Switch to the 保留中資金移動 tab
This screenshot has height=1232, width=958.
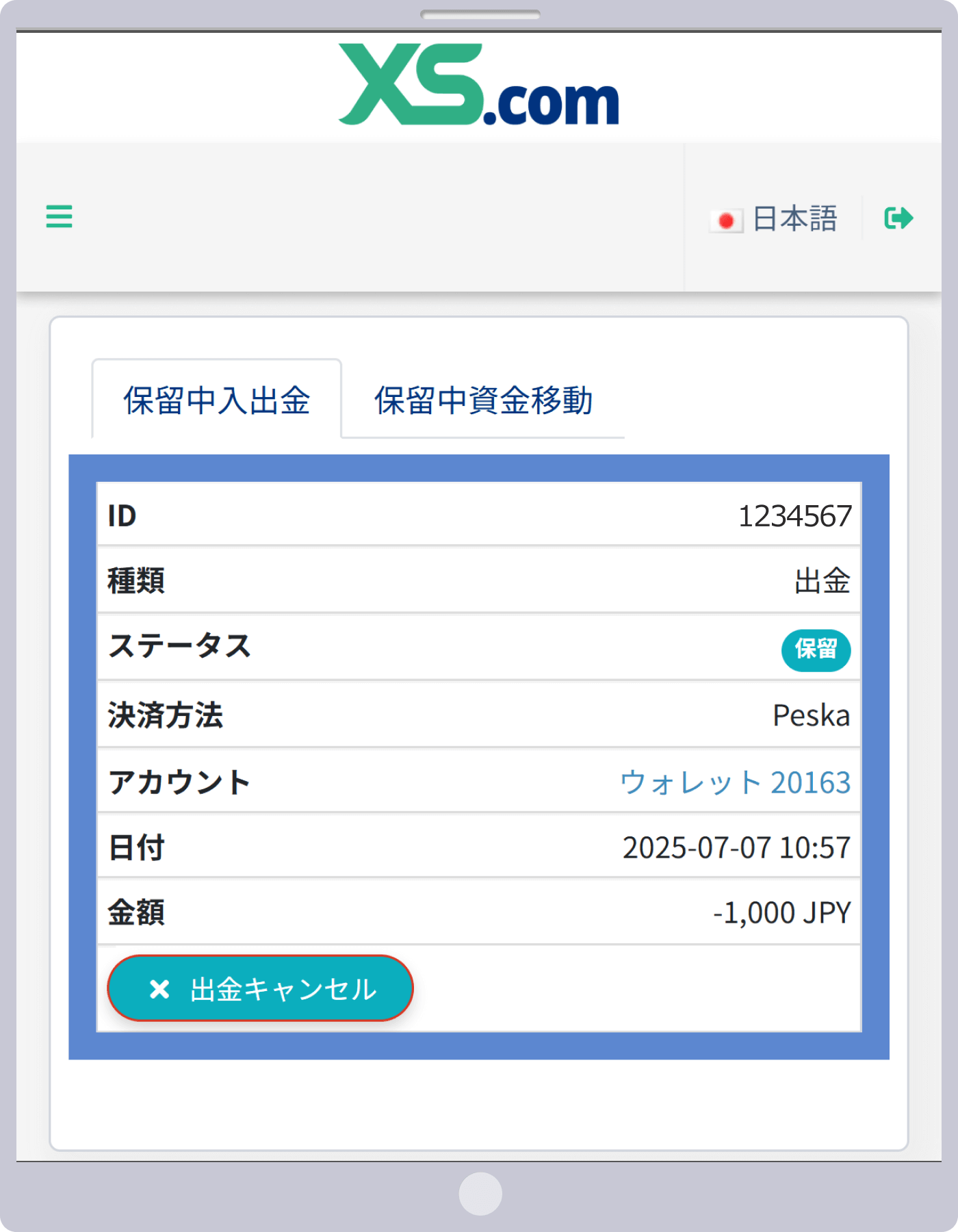pyautogui.click(x=483, y=400)
